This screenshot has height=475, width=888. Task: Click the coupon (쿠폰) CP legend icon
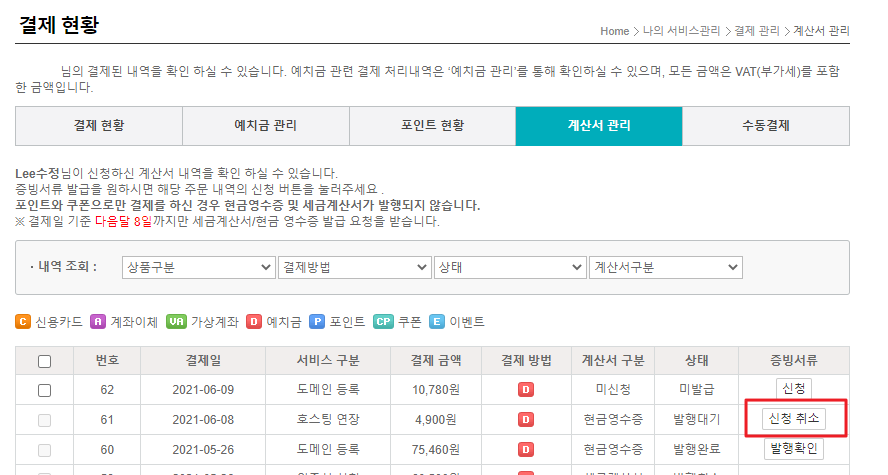pyautogui.click(x=383, y=322)
